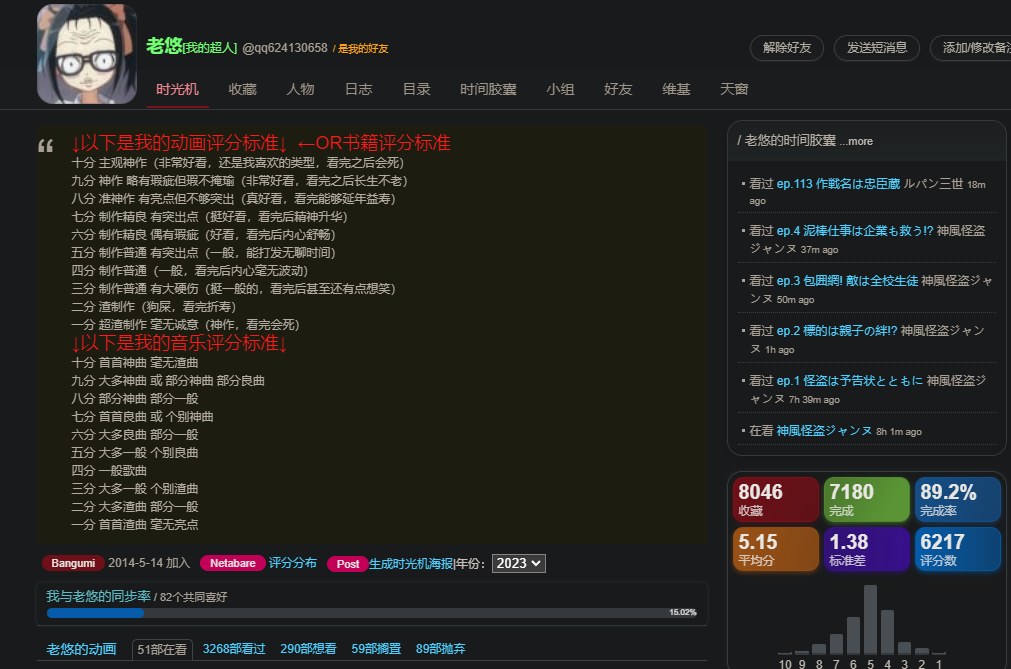Viewport: 1011px width, 669px height.
Task: Click the 6217 评分数 stat tile
Action: pyautogui.click(x=957, y=549)
